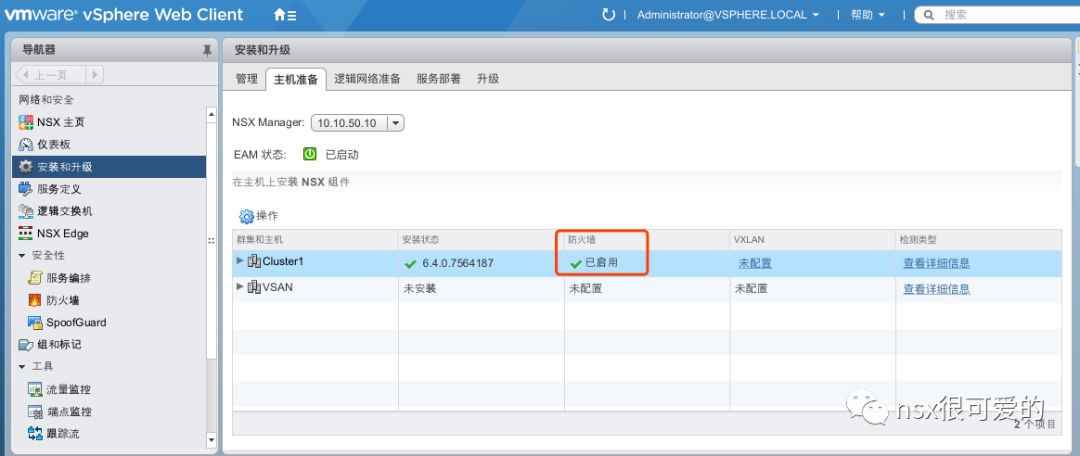Viewport: 1080px width, 456px height.
Task: Click the 防火墙 flame icon in navigator
Action: [35, 300]
